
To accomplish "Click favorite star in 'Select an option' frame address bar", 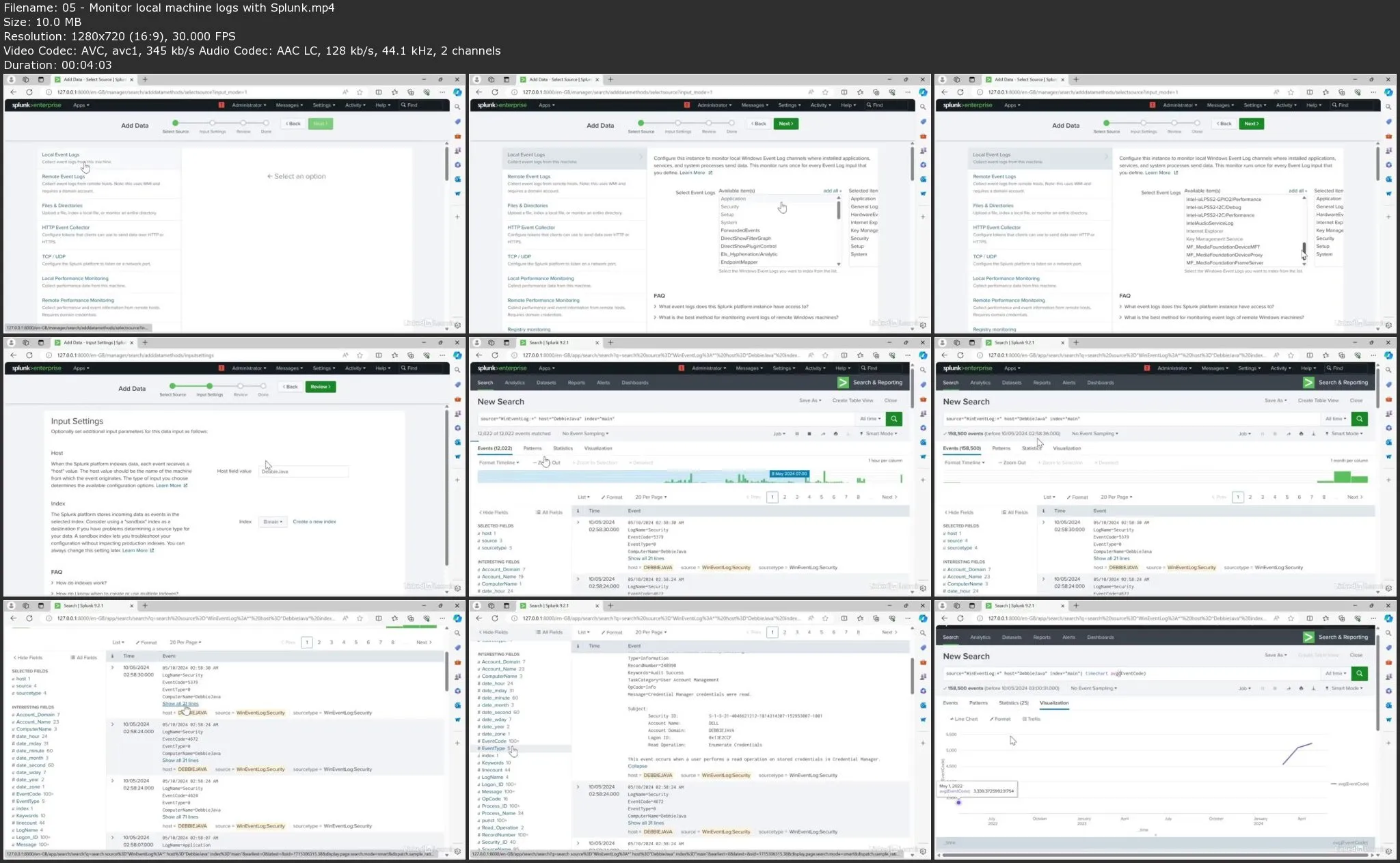I will click(360, 92).
